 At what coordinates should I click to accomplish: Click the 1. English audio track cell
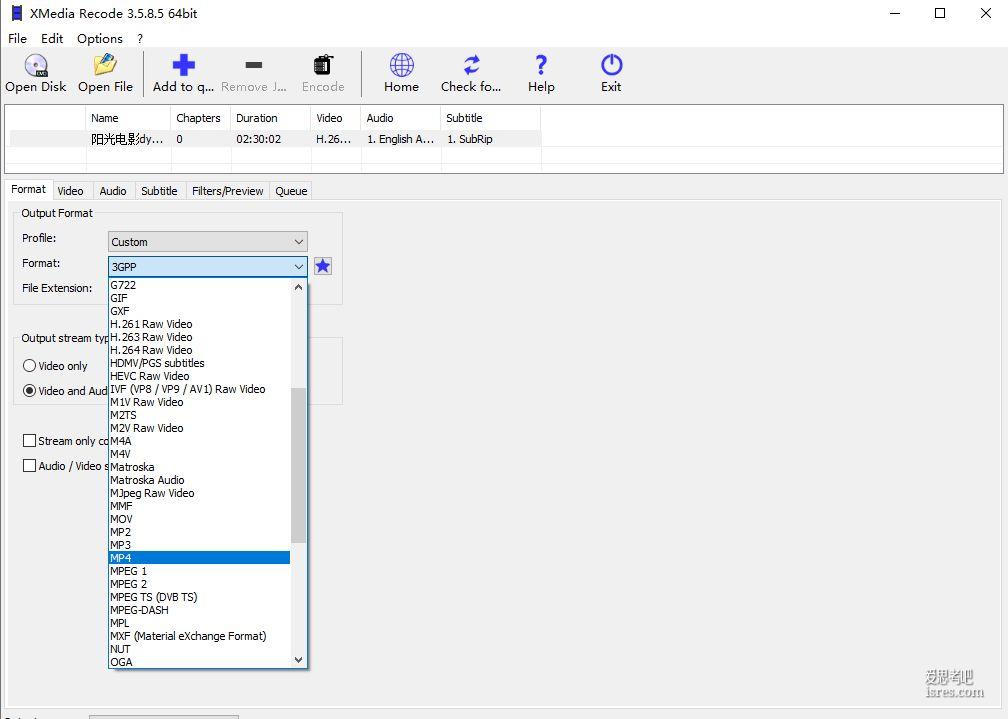(400, 139)
